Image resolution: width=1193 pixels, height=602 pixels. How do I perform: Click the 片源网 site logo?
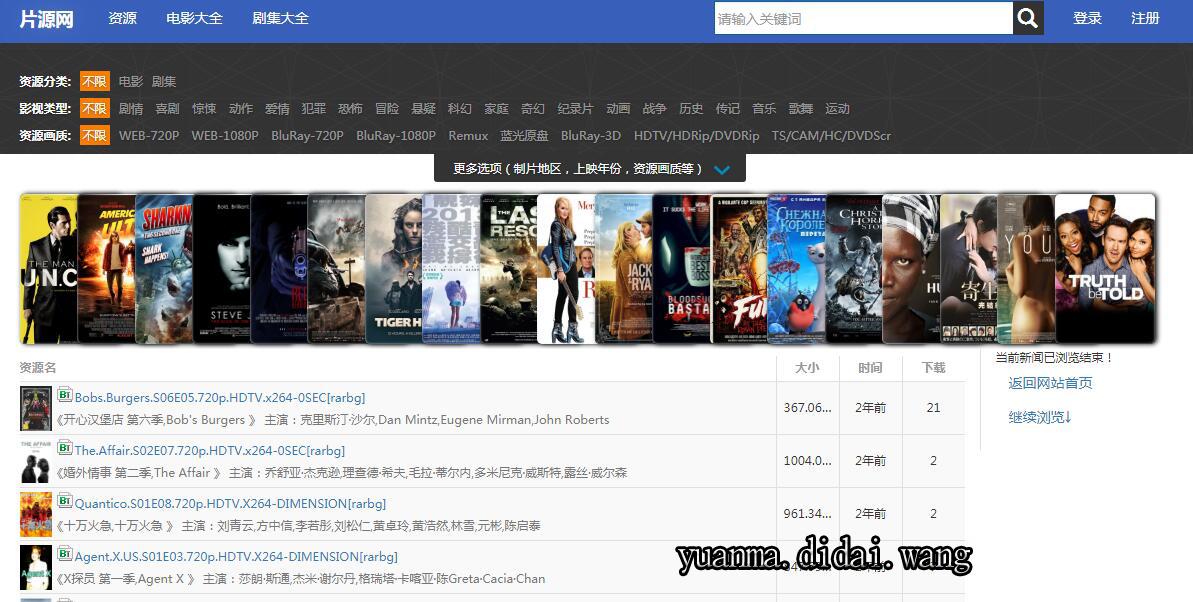46,19
